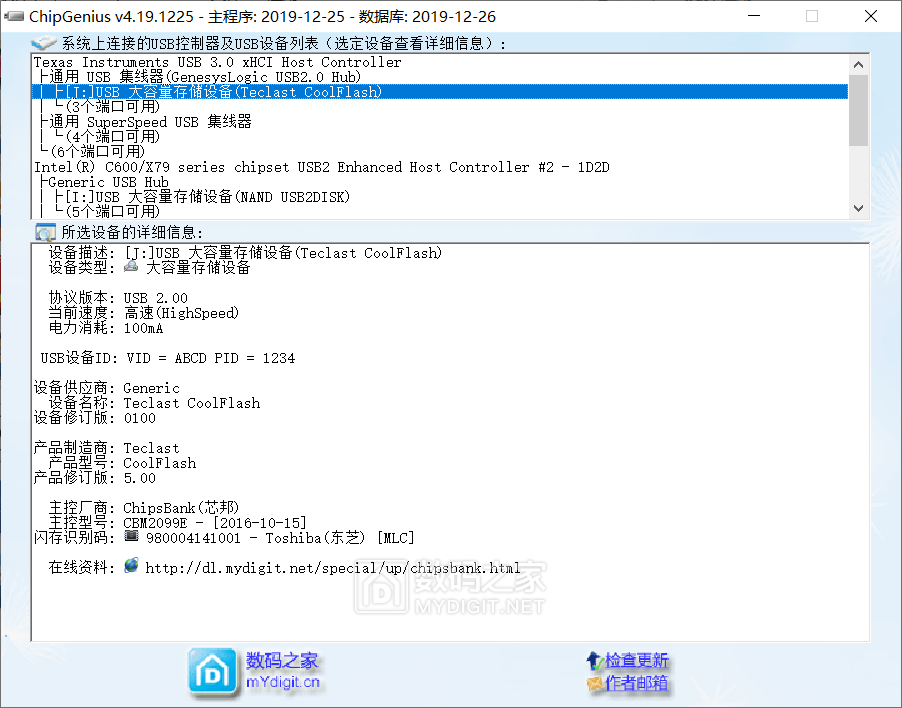
Task: Click the flash chip icon beside 闪存识别码
Action: tap(129, 537)
